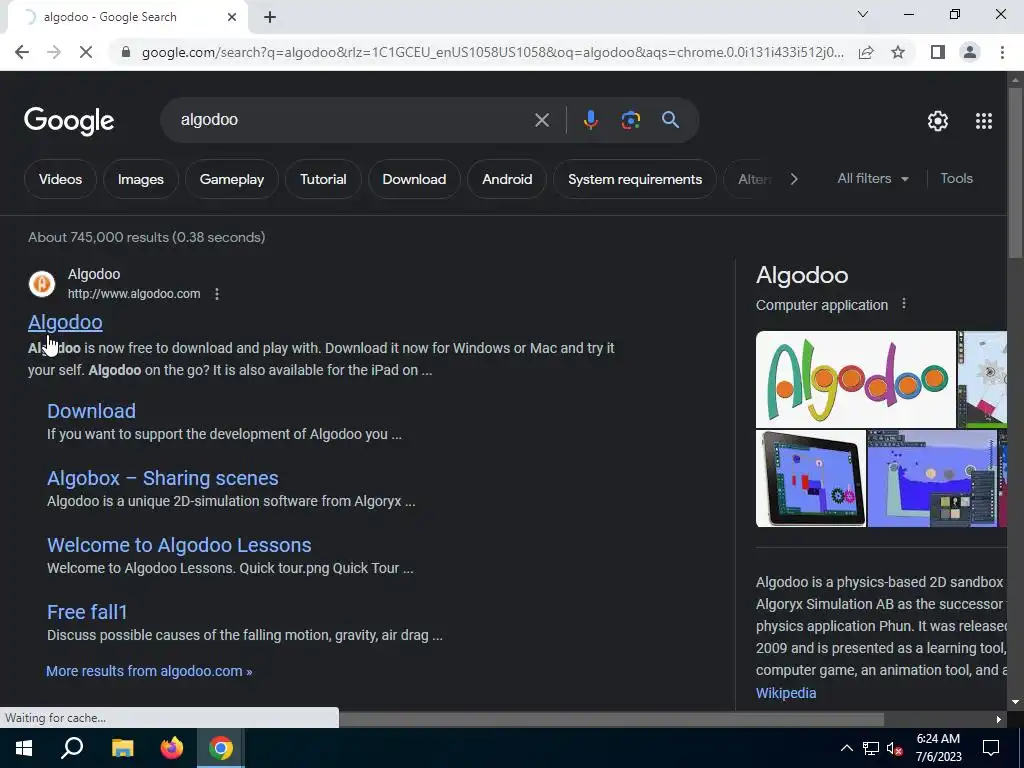Open the main Algodoo result link
This screenshot has width=1024, height=768.
(65, 322)
